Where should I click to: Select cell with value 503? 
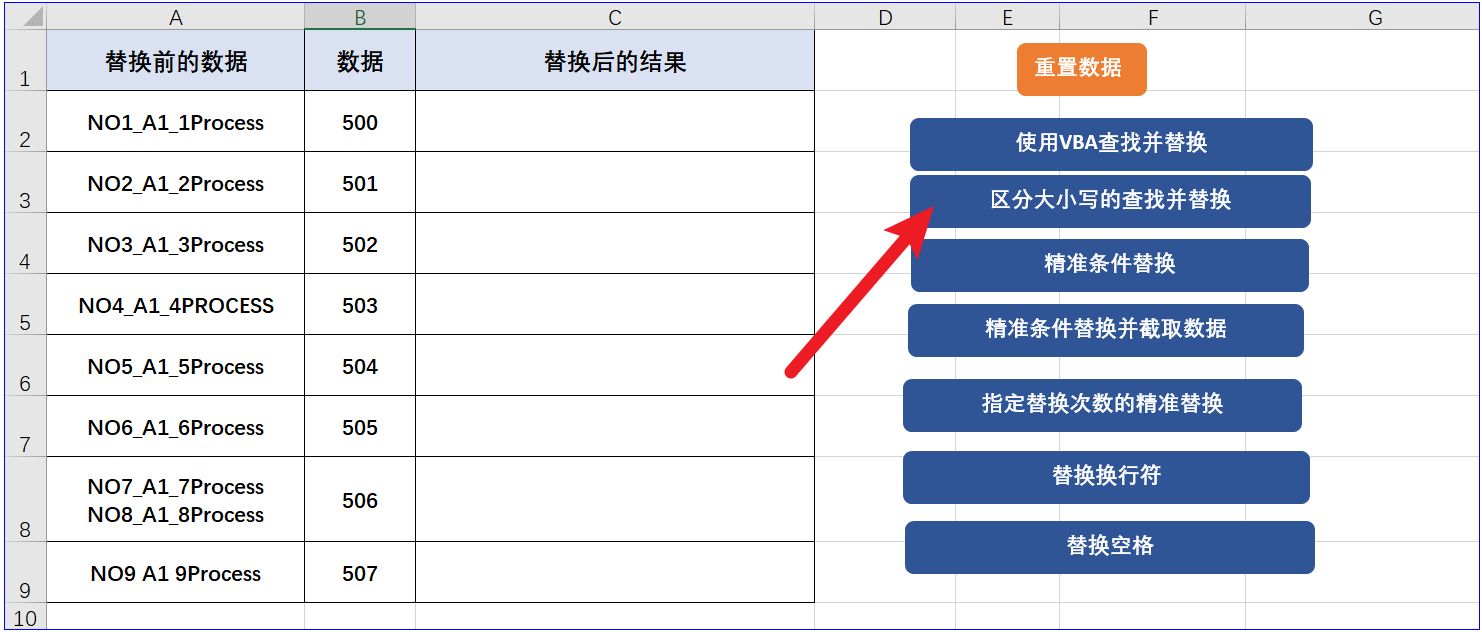360,305
